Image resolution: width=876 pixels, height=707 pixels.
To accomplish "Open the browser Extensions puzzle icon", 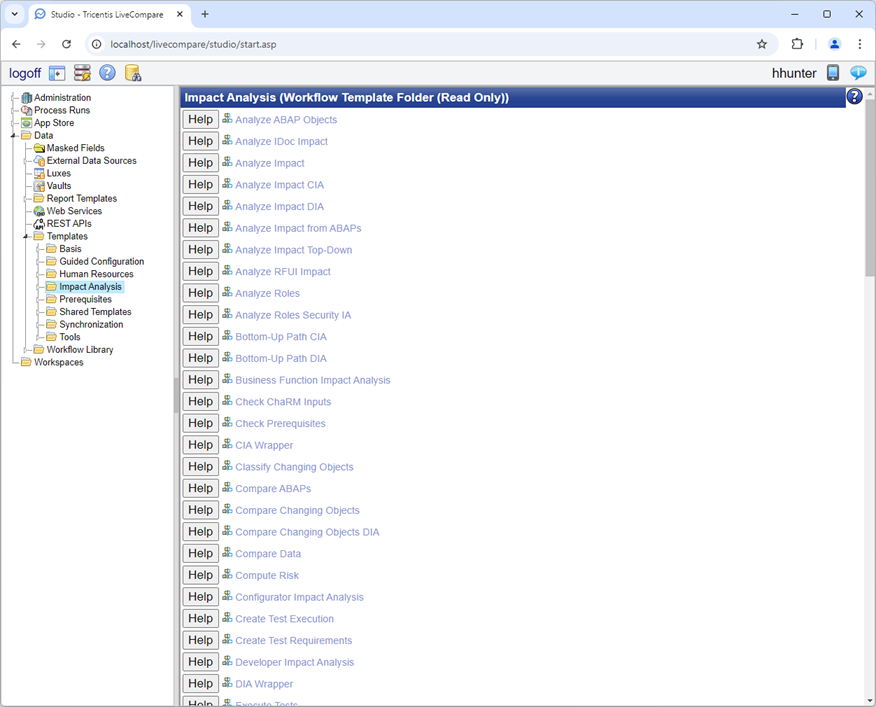I will [x=797, y=44].
